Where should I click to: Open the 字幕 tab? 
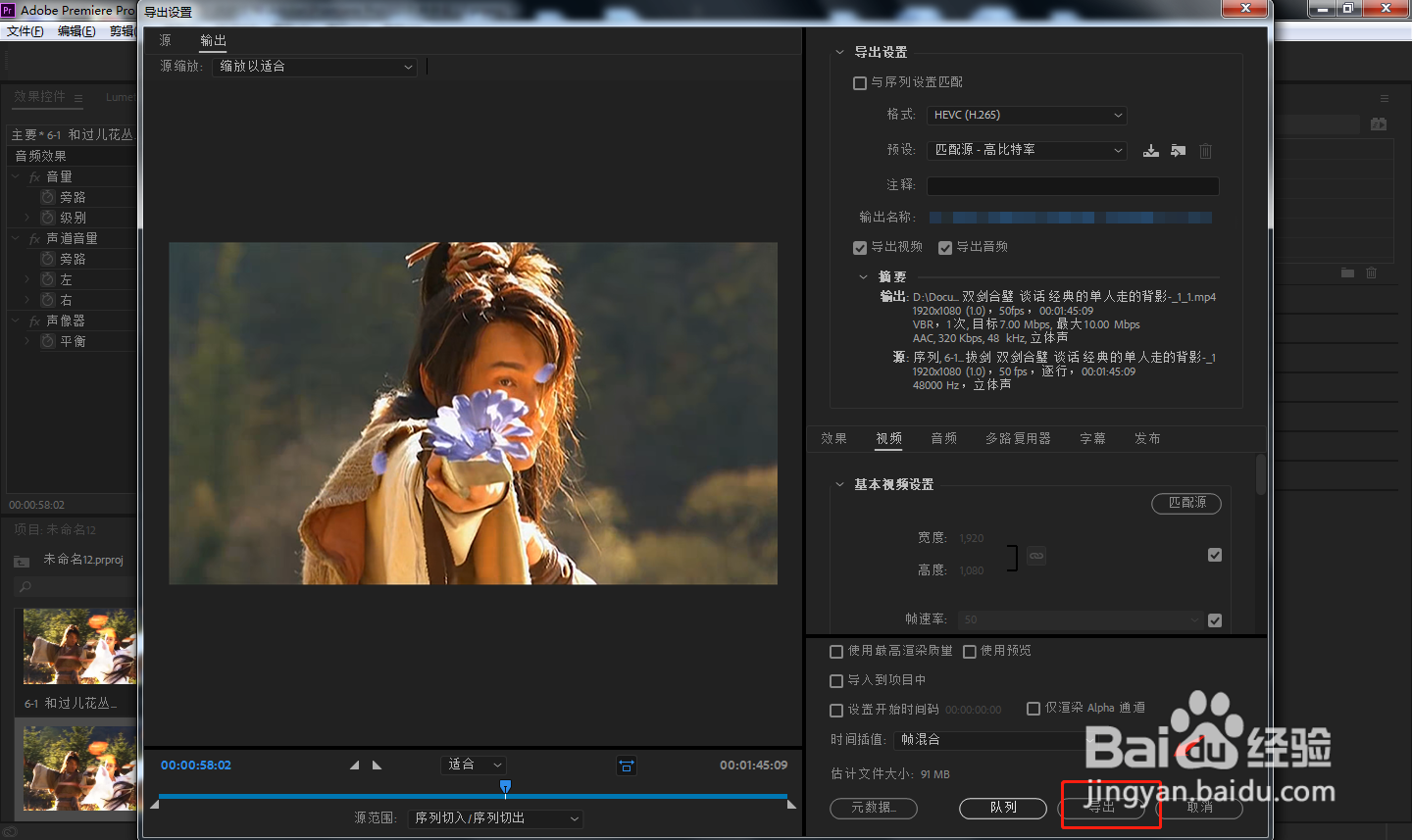(1092, 439)
